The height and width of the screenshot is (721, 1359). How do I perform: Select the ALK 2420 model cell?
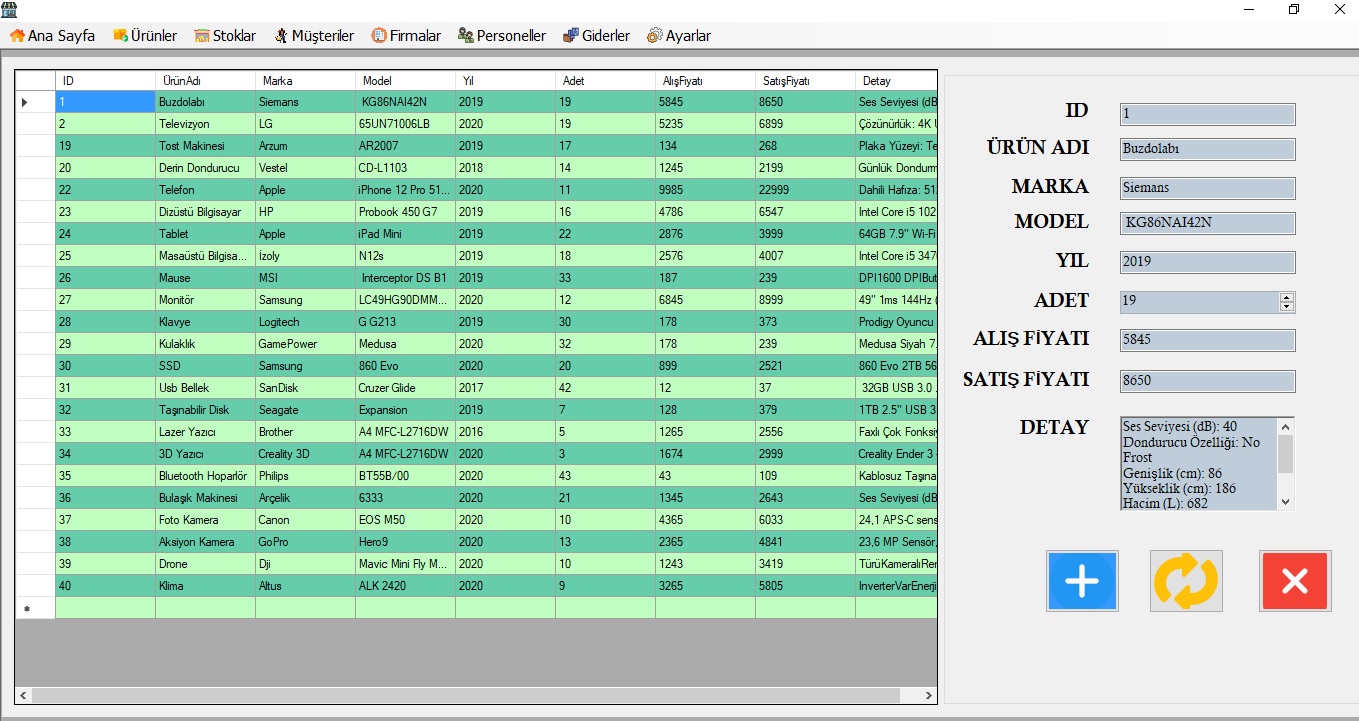(x=405, y=586)
